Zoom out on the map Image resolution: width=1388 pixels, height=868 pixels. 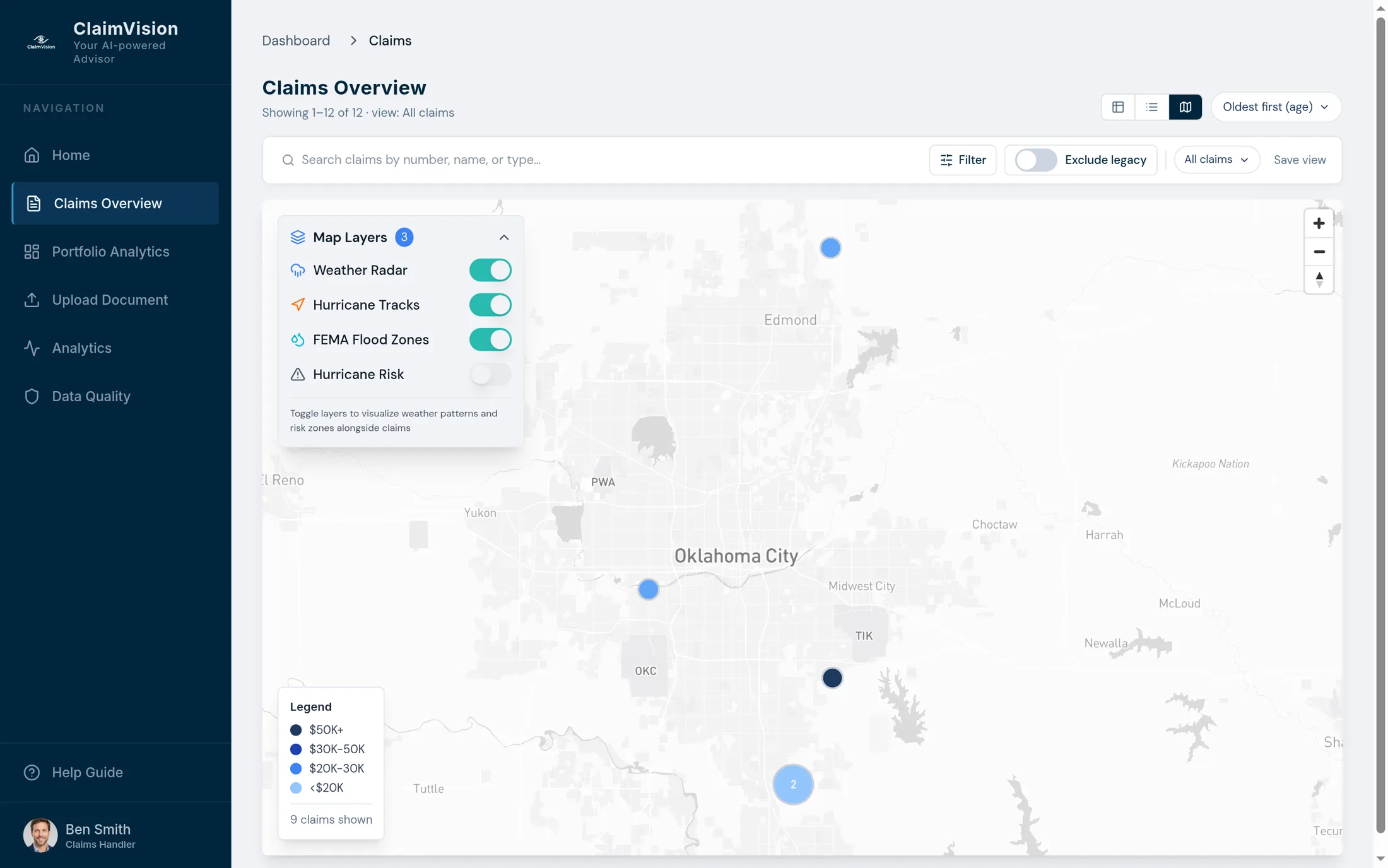[1319, 252]
